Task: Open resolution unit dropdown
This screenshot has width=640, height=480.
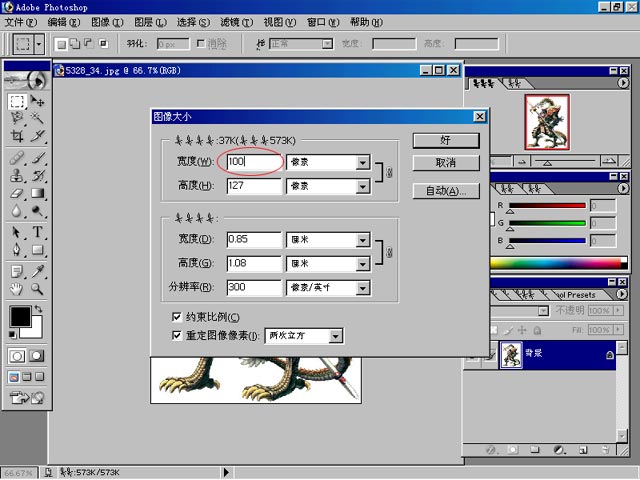Action: [x=362, y=288]
